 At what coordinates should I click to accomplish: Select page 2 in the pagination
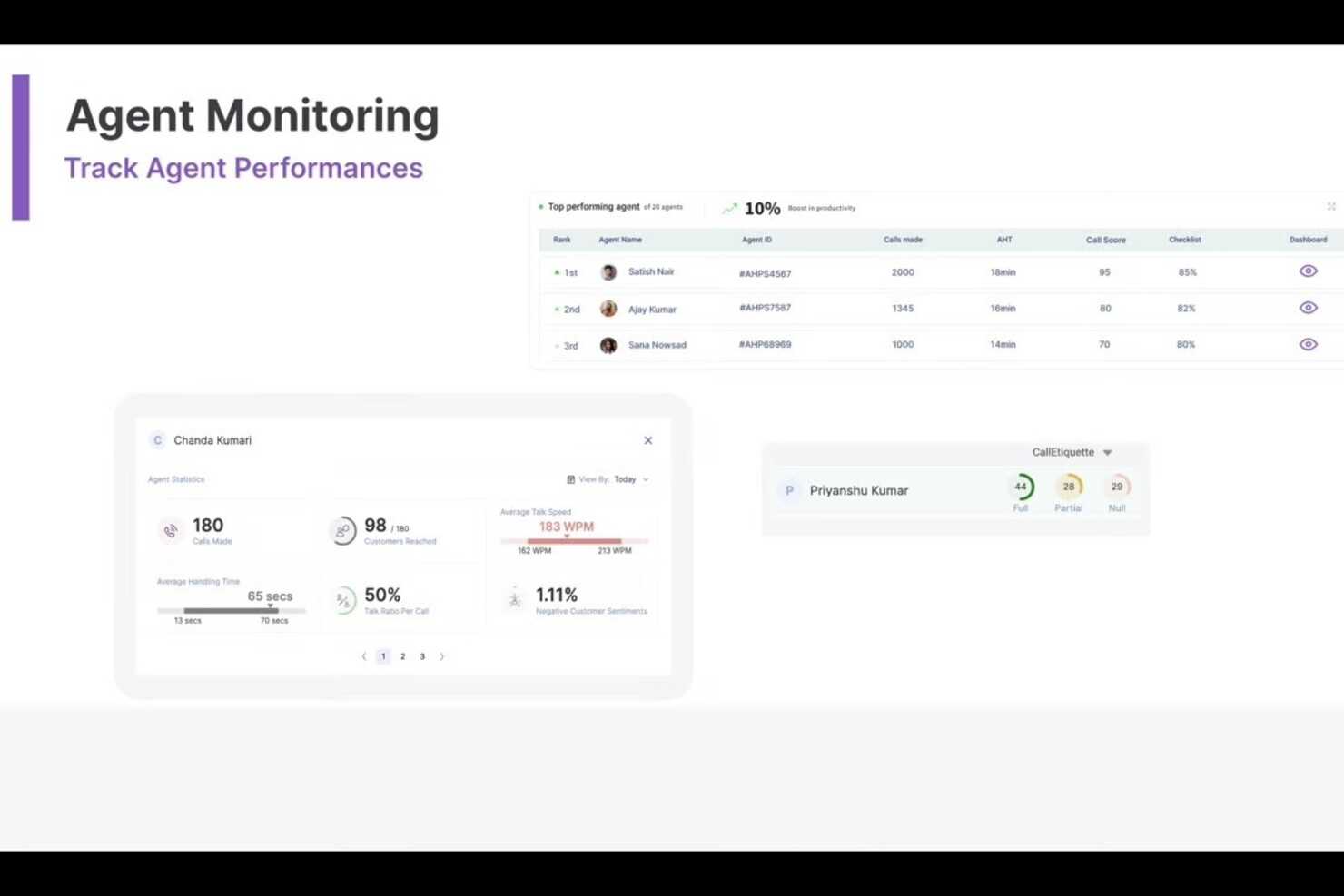pos(402,656)
